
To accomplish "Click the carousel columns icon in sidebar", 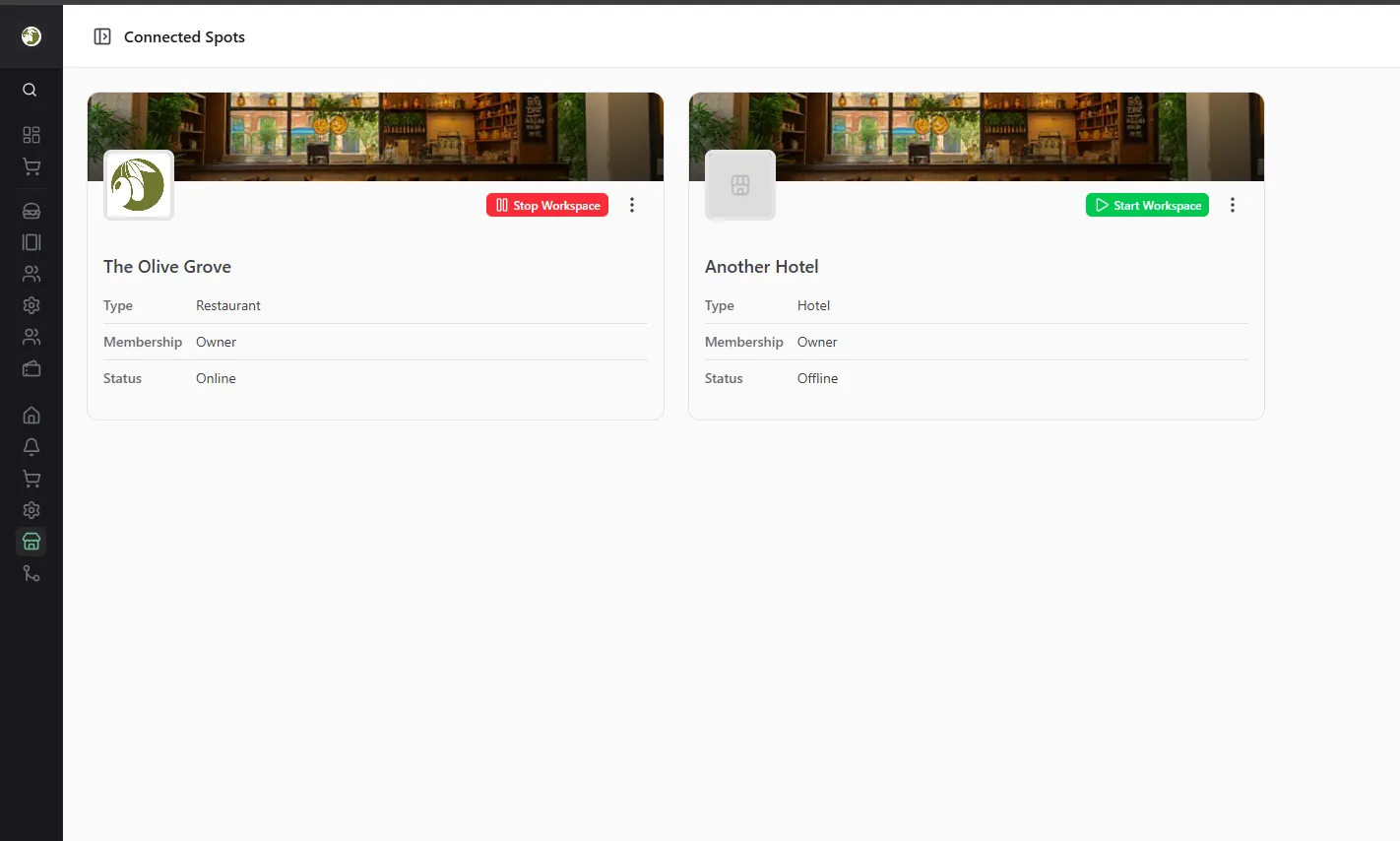I will tap(32, 242).
